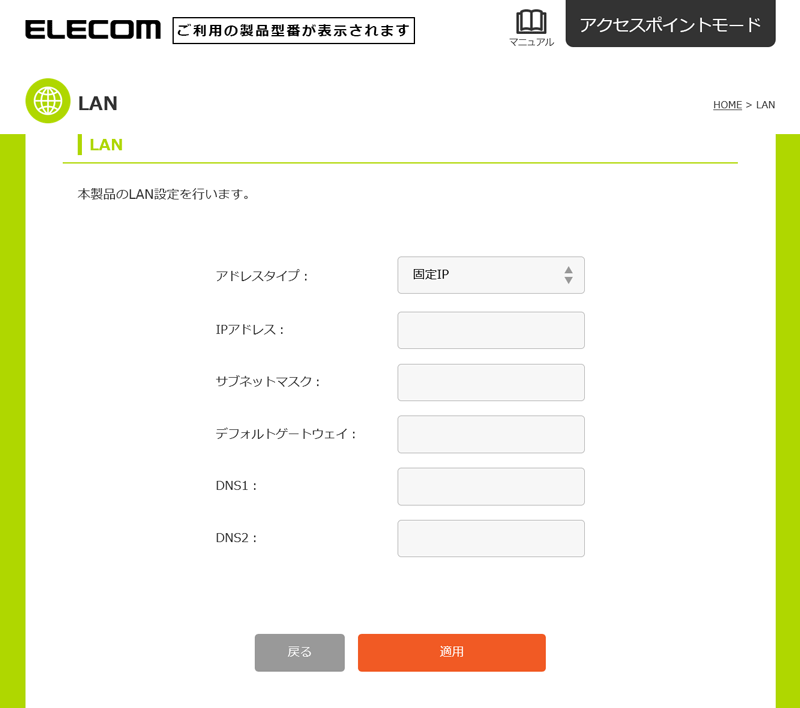Focus the デフォルトゲートウェイ field
The height and width of the screenshot is (708, 800).
tap(491, 435)
